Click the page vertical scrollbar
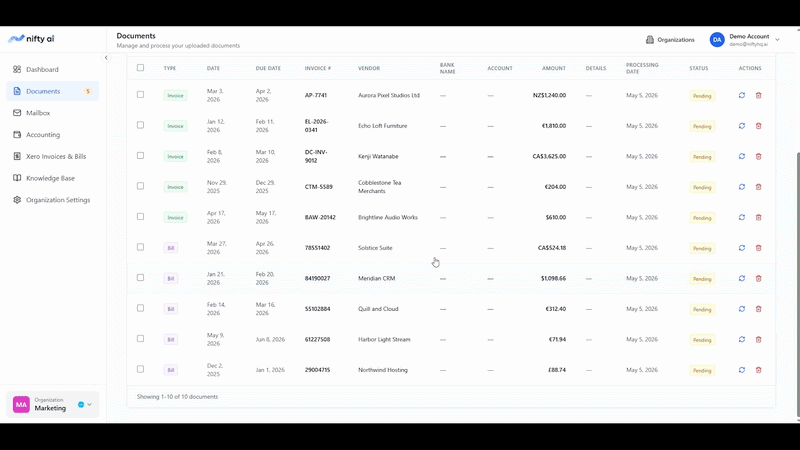Viewport: 800px width, 450px height. coord(798,285)
